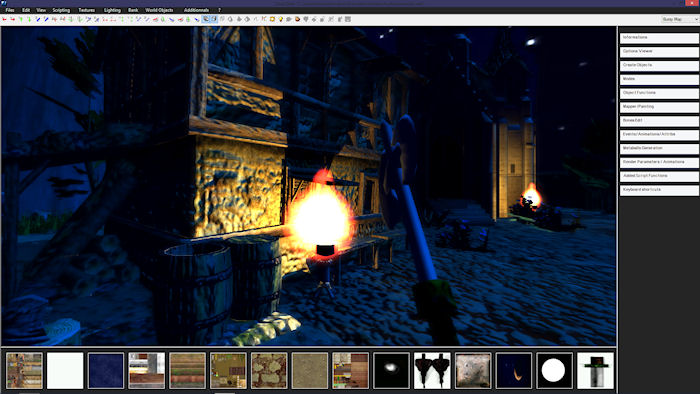The image size is (700, 394).
Task: Click the first blue diagonal arrow icon
Action: point(38,19)
